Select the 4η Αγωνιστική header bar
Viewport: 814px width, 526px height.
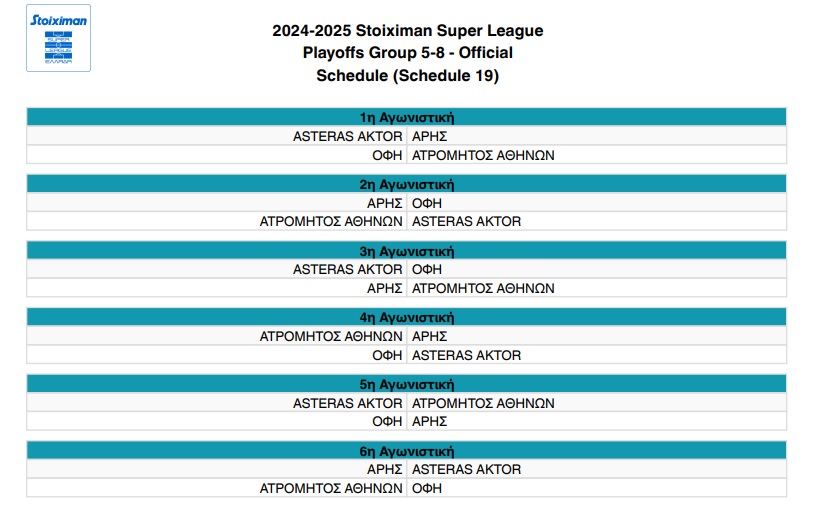click(x=406, y=318)
